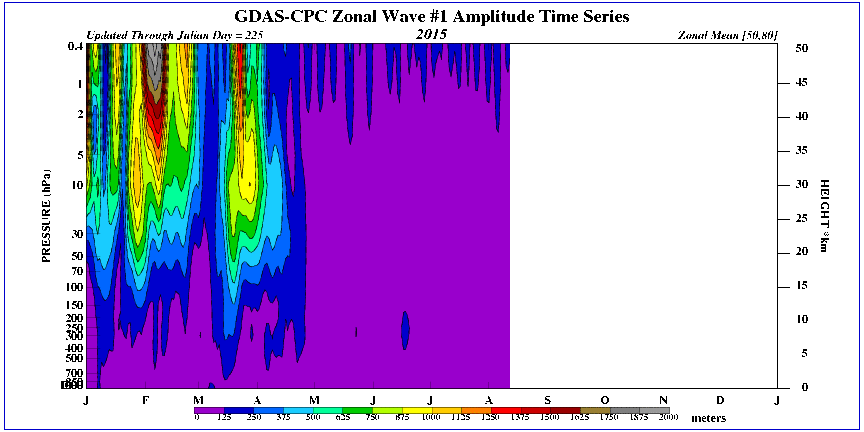The width and height of the screenshot is (864, 432).
Task: Click the '70' hPa pressure axis tick
Action: pos(77,271)
